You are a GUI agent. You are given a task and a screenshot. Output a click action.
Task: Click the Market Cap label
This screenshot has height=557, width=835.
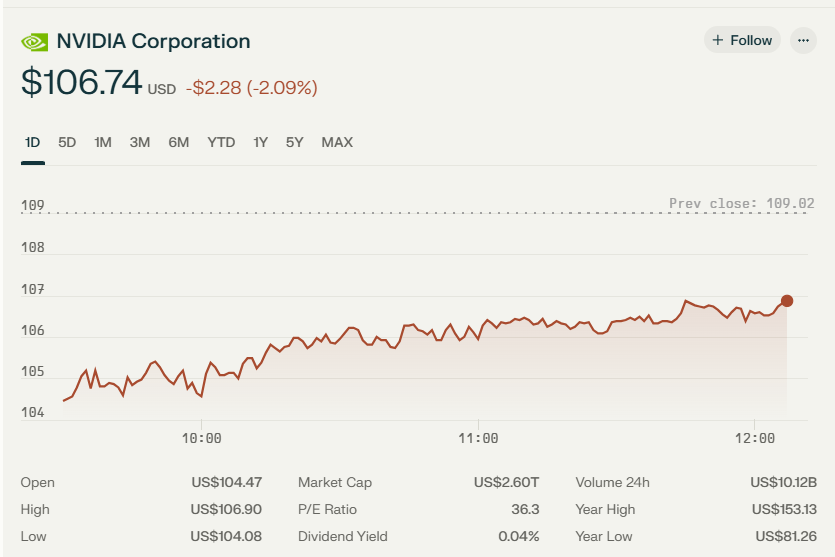click(x=335, y=482)
